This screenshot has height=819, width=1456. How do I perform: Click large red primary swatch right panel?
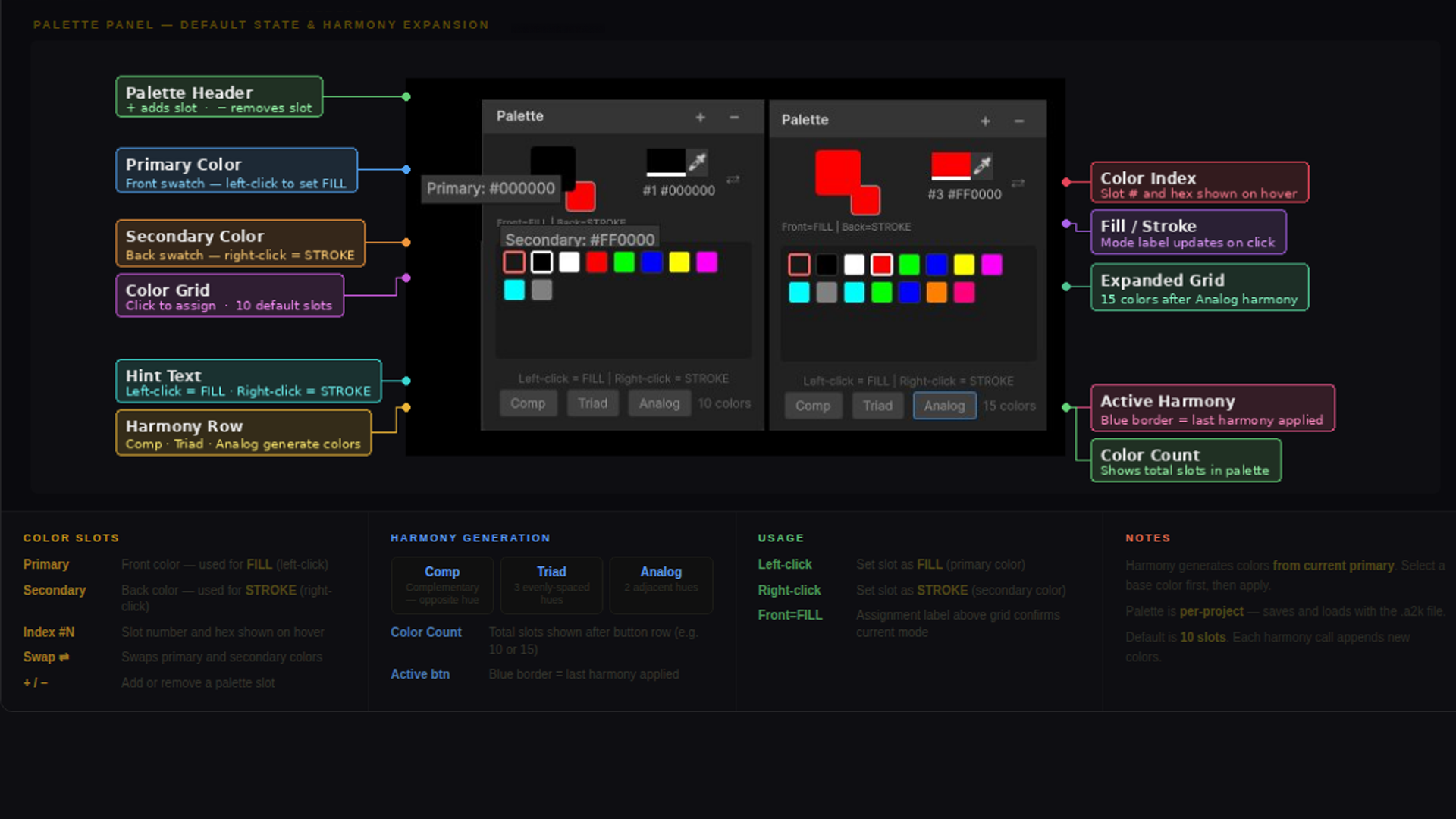click(x=836, y=171)
